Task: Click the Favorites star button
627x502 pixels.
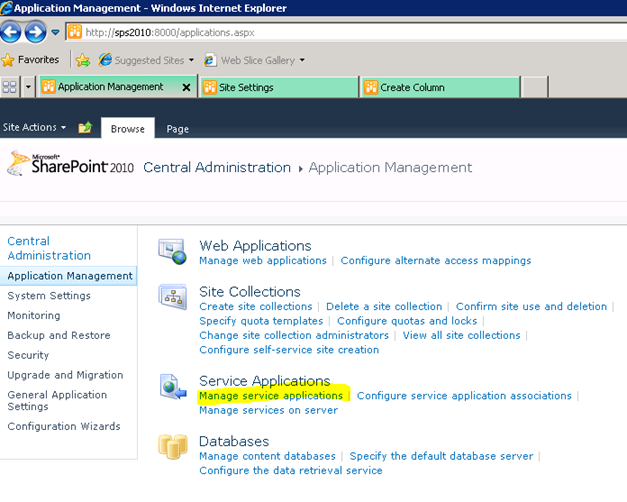Action: tap(30, 60)
